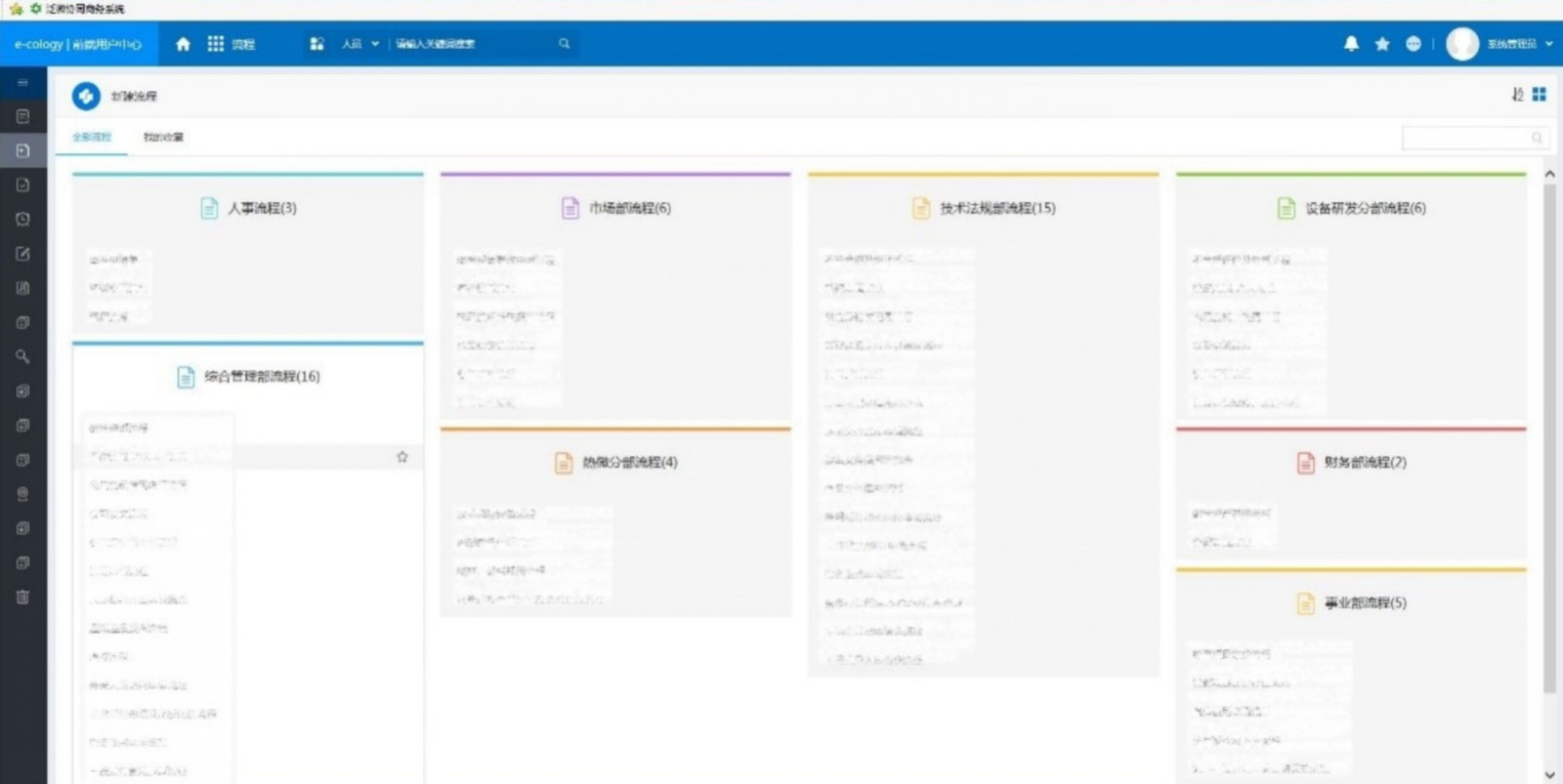Open favorites star in the top bar
The width and height of the screenshot is (1563, 784).
[1382, 44]
